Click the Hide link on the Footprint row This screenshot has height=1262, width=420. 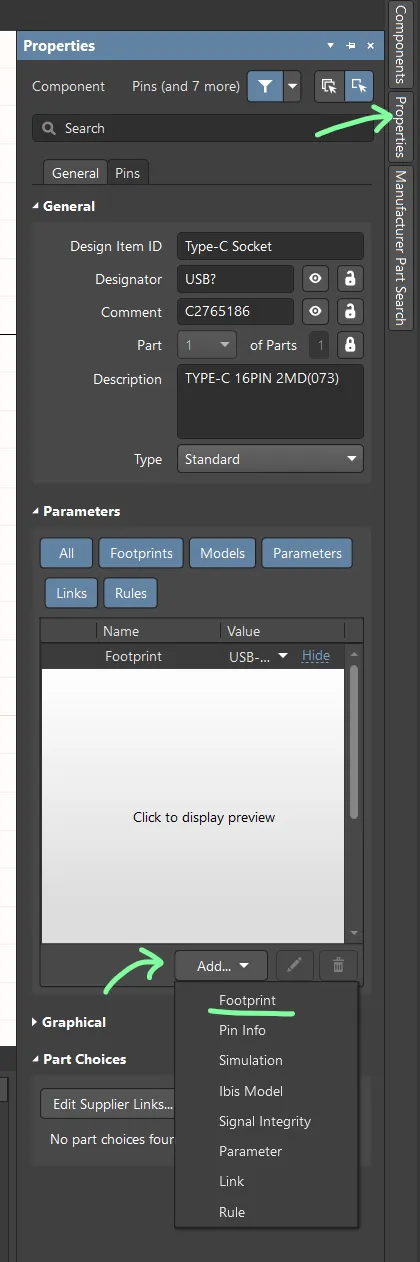pyautogui.click(x=316, y=656)
